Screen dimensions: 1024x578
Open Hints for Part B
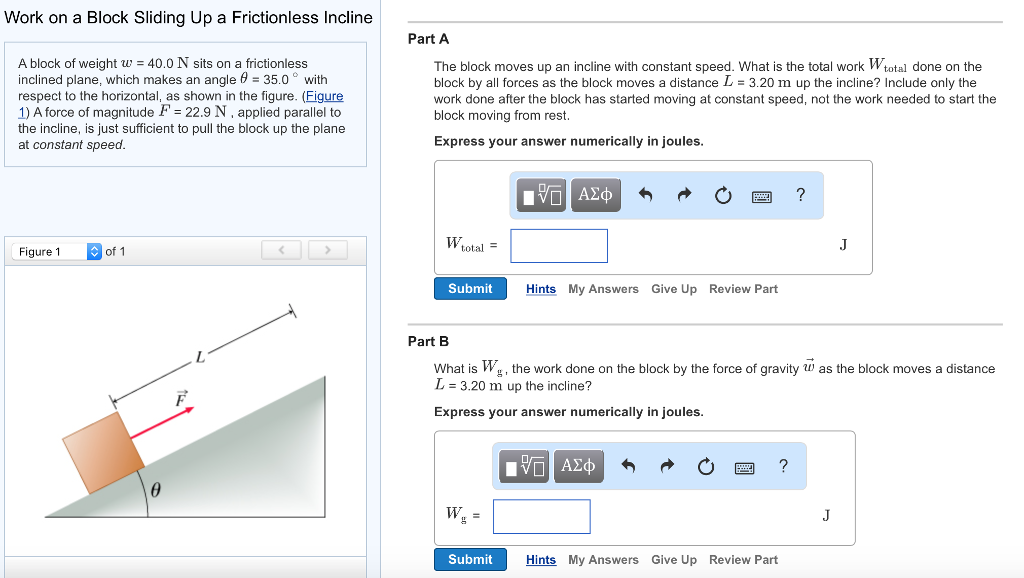pyautogui.click(x=540, y=559)
